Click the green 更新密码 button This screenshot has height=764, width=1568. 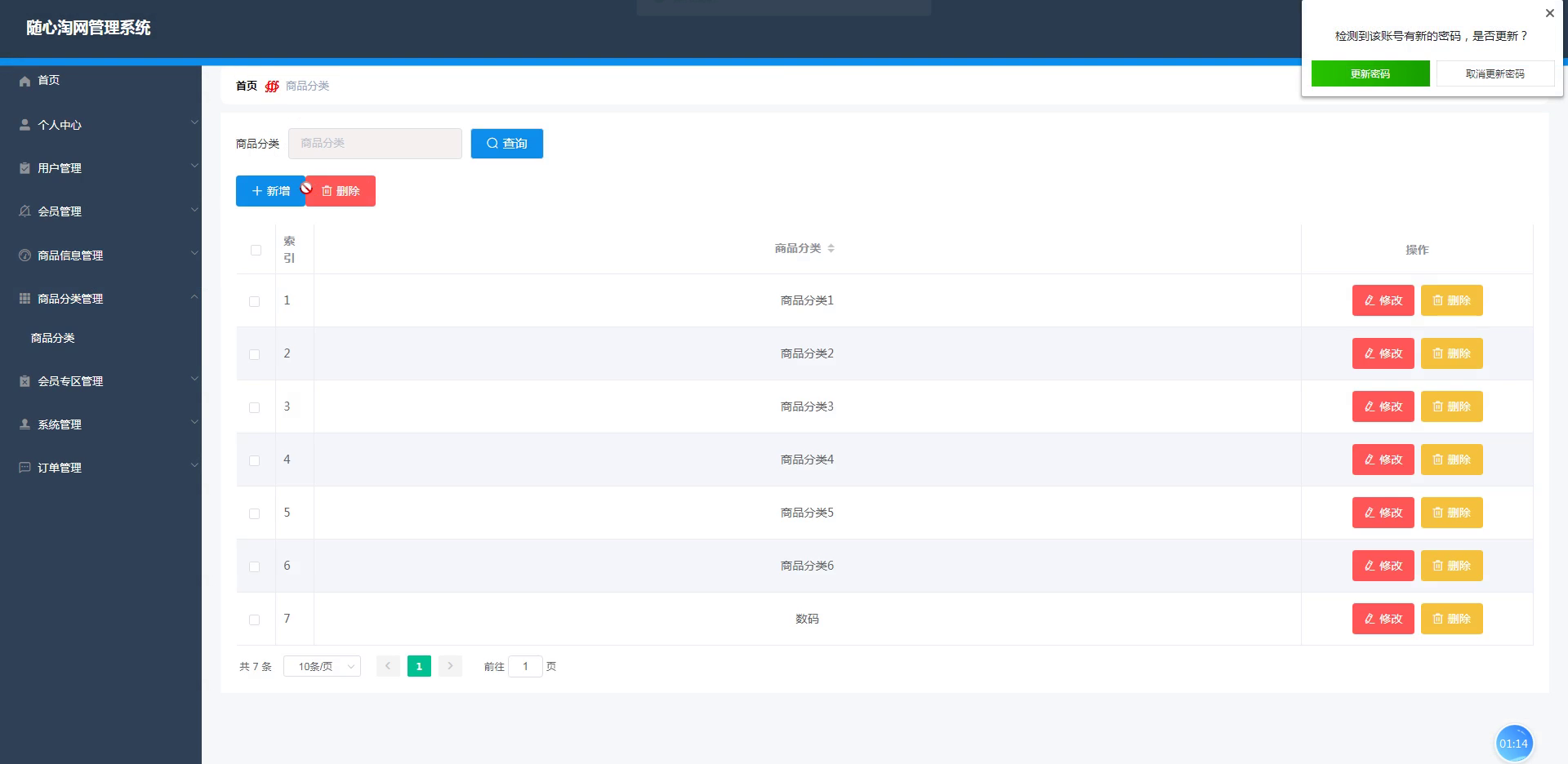click(1370, 73)
